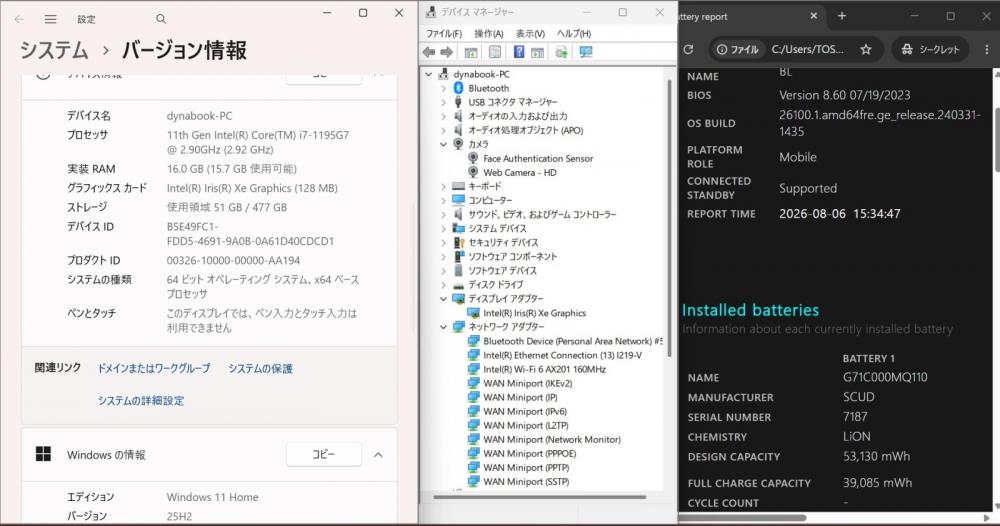The image size is (1000, 526).
Task: Select the Web Camera - HD device
Action: pyautogui.click(x=520, y=172)
